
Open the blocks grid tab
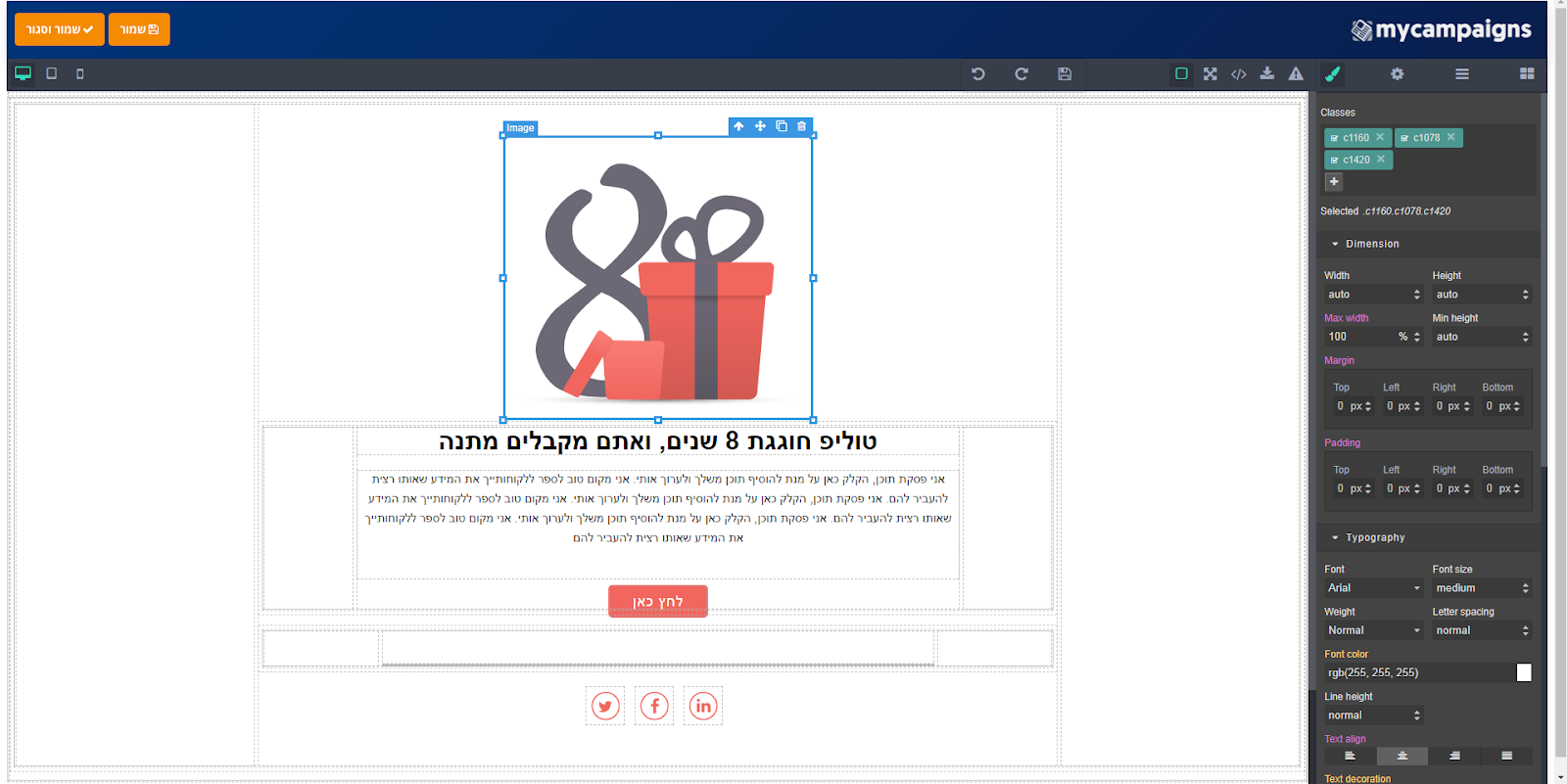point(1527,73)
